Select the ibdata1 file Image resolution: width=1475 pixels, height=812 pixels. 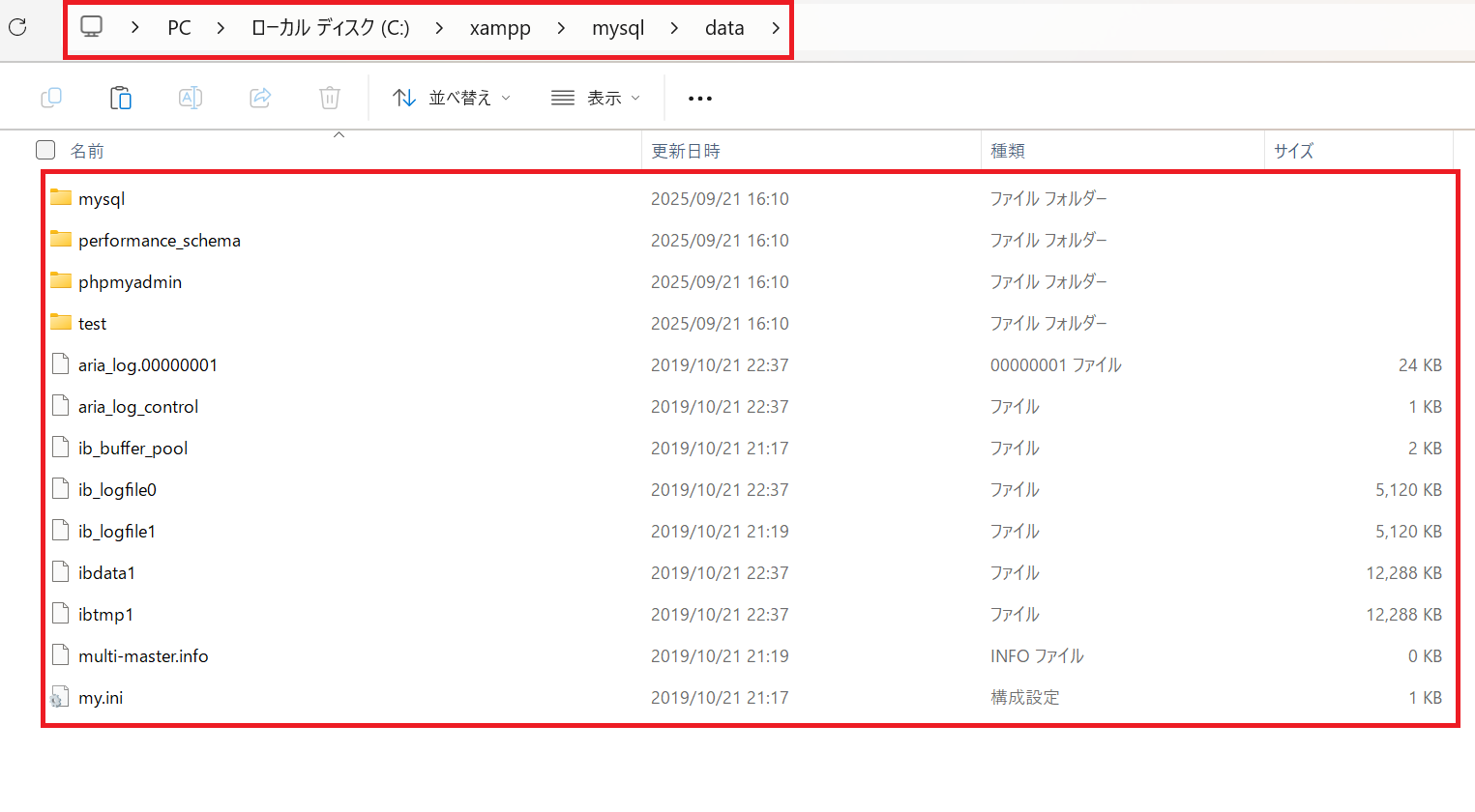(106, 573)
